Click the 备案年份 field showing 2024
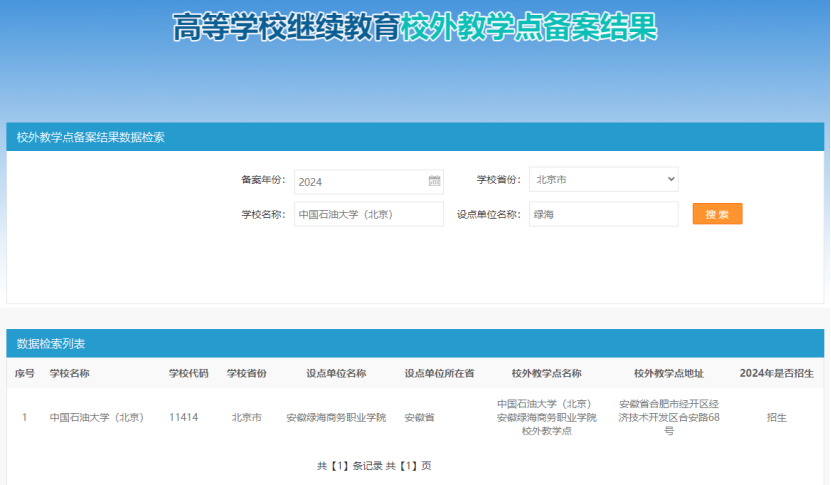Screen dimensions: 831x485 (360, 181)
